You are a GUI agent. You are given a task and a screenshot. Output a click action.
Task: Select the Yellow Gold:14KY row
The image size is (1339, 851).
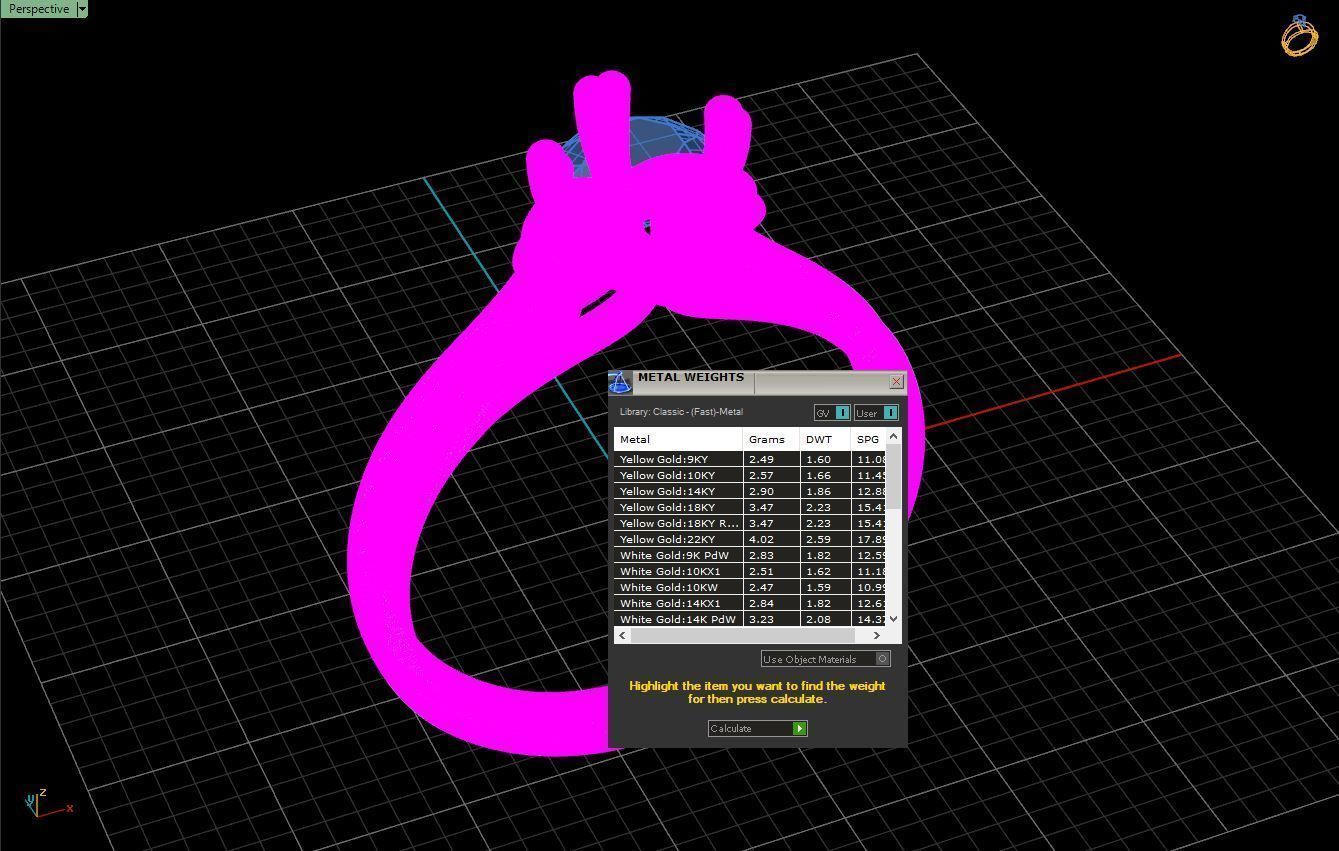[x=750, y=491]
